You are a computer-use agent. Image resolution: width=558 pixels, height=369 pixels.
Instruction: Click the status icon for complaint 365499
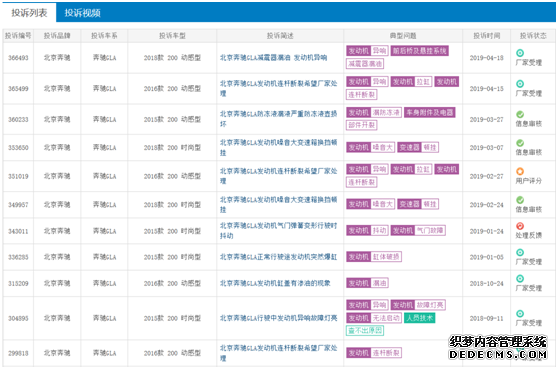520,84
